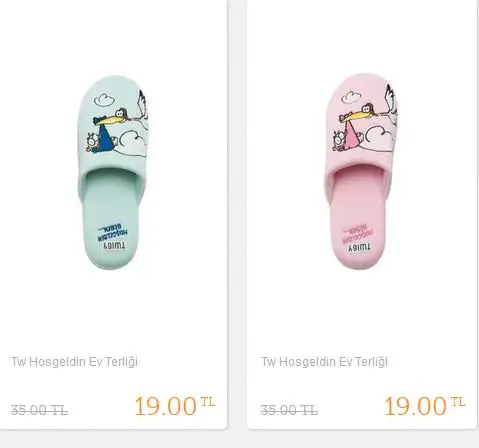
Task: Click the mint slipper's Tw Hosgeldin Ev Terliği title
Action: click(74, 362)
